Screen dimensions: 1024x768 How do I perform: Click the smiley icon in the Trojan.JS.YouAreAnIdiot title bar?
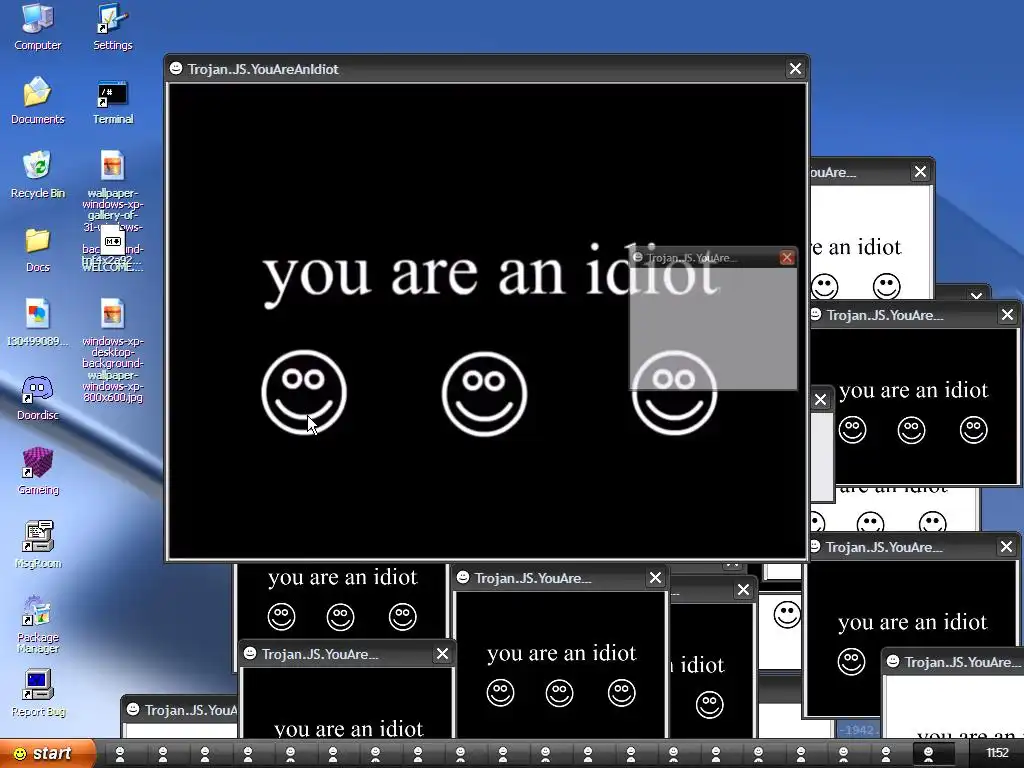(176, 68)
